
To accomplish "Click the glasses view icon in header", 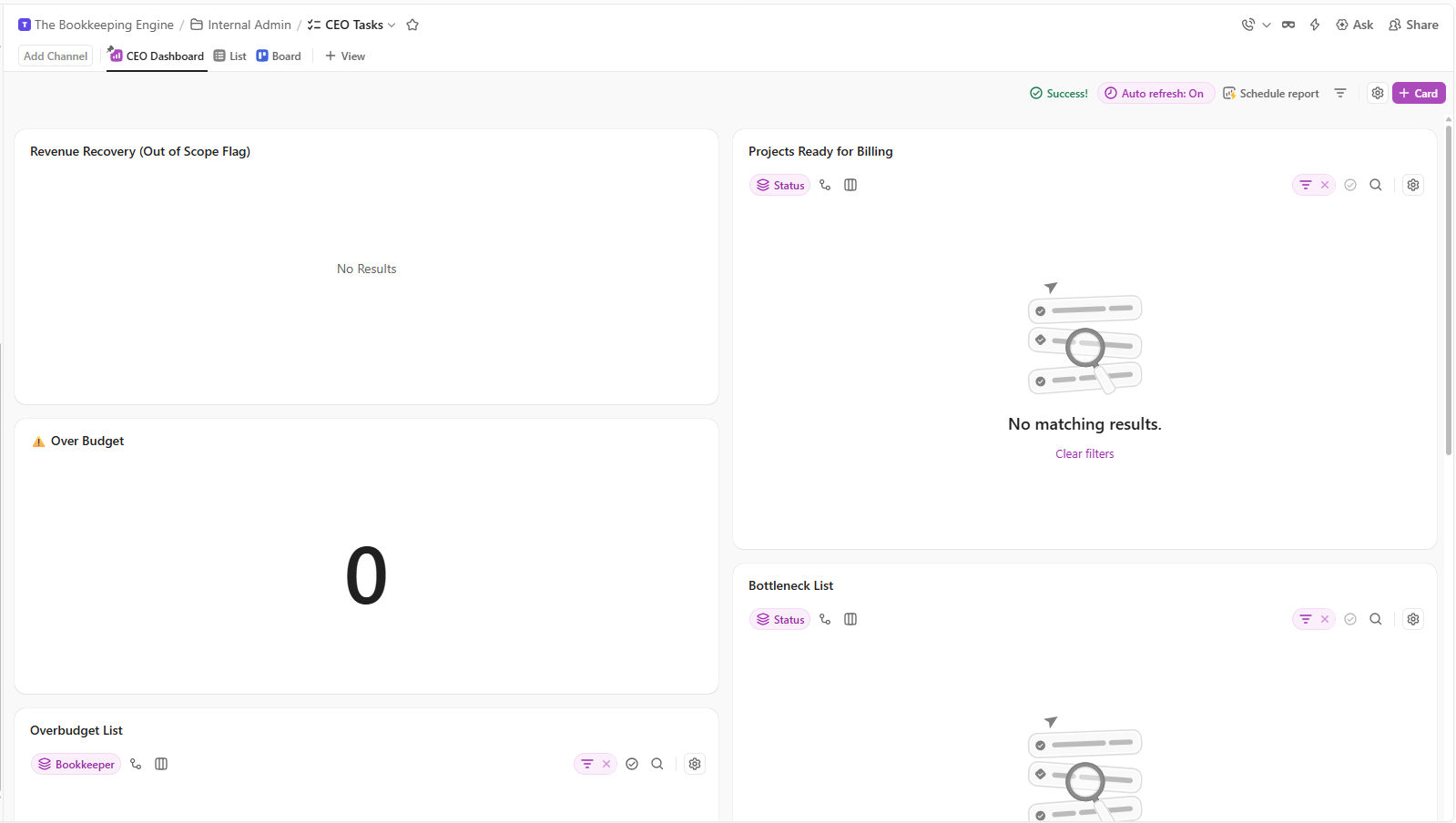I will [x=1288, y=25].
